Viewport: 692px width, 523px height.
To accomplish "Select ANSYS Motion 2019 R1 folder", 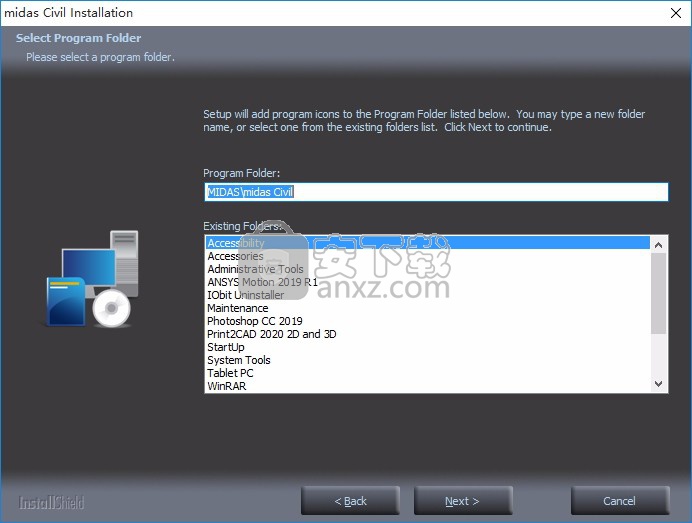I will tap(262, 282).
